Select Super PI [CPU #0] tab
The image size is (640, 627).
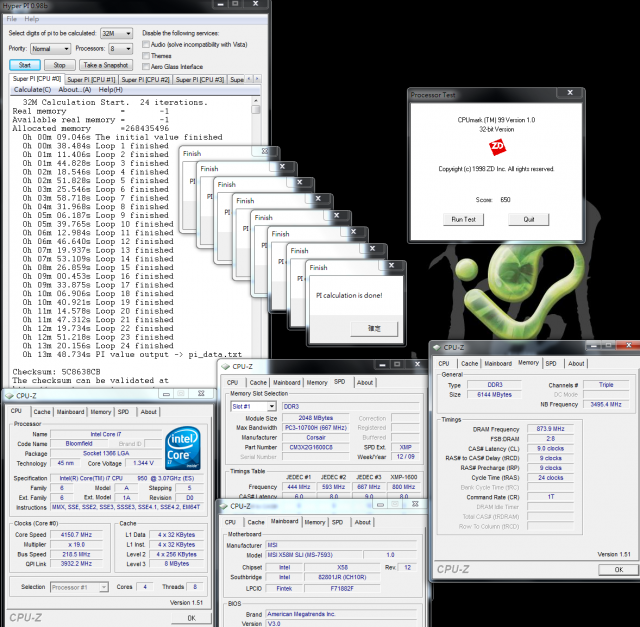pyautogui.click(x=37, y=78)
